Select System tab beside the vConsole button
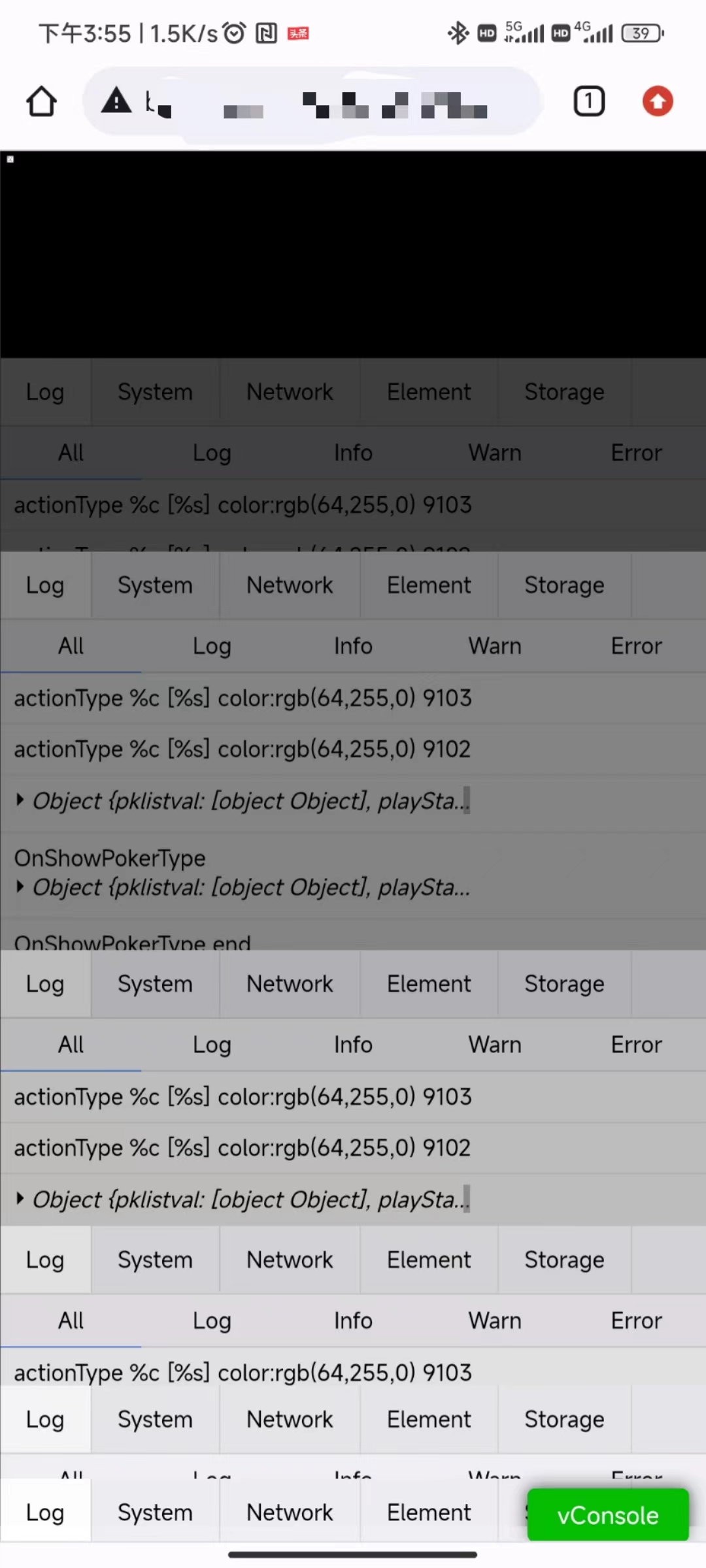706x1568 pixels. [x=155, y=1512]
